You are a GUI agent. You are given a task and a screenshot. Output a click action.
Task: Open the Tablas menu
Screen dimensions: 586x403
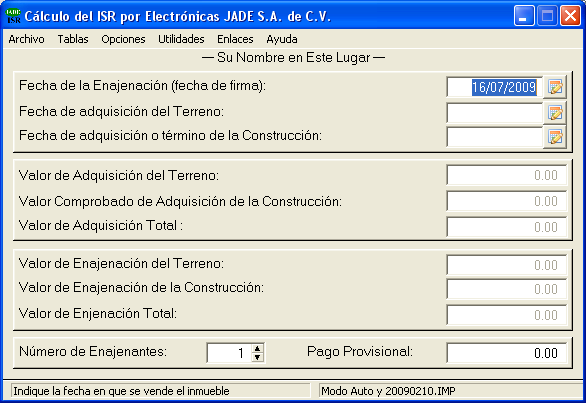point(73,39)
